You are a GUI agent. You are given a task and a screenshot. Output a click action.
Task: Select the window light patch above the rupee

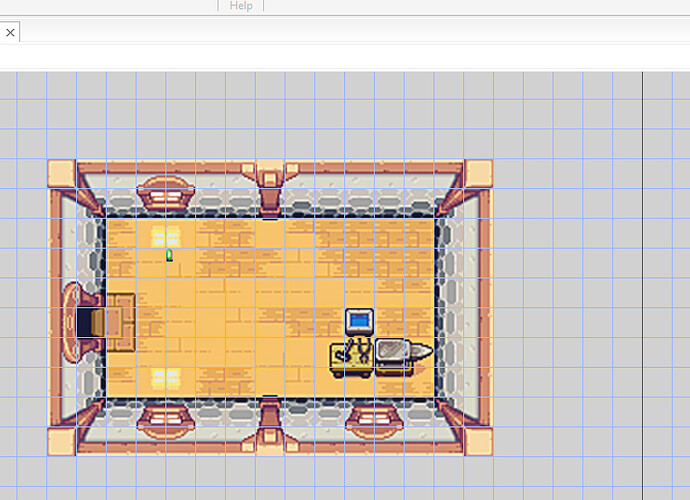point(166,237)
